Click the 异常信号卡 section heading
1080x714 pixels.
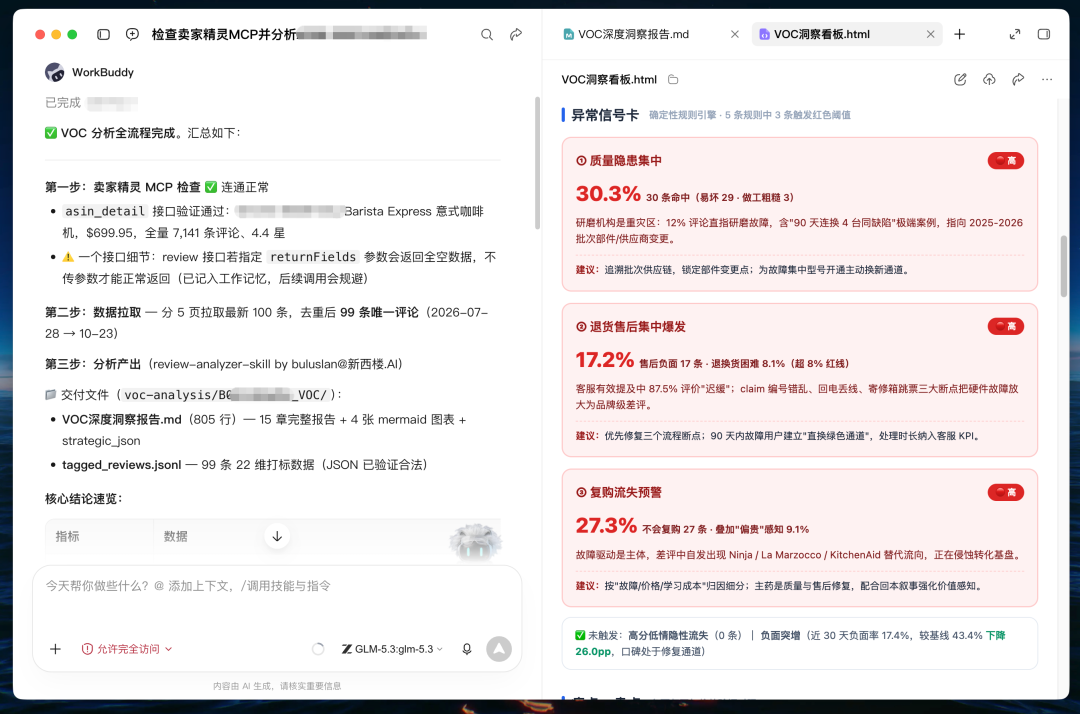(x=605, y=115)
